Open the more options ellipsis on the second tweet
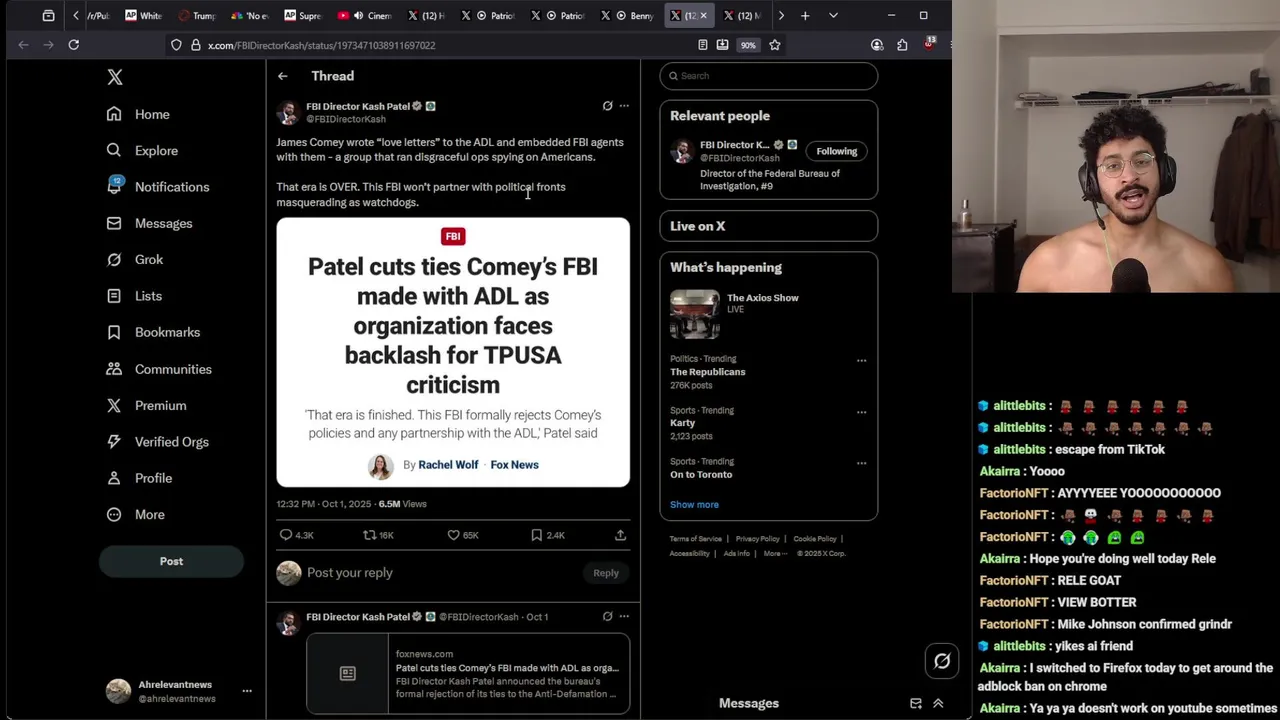1280x720 pixels. pos(624,616)
